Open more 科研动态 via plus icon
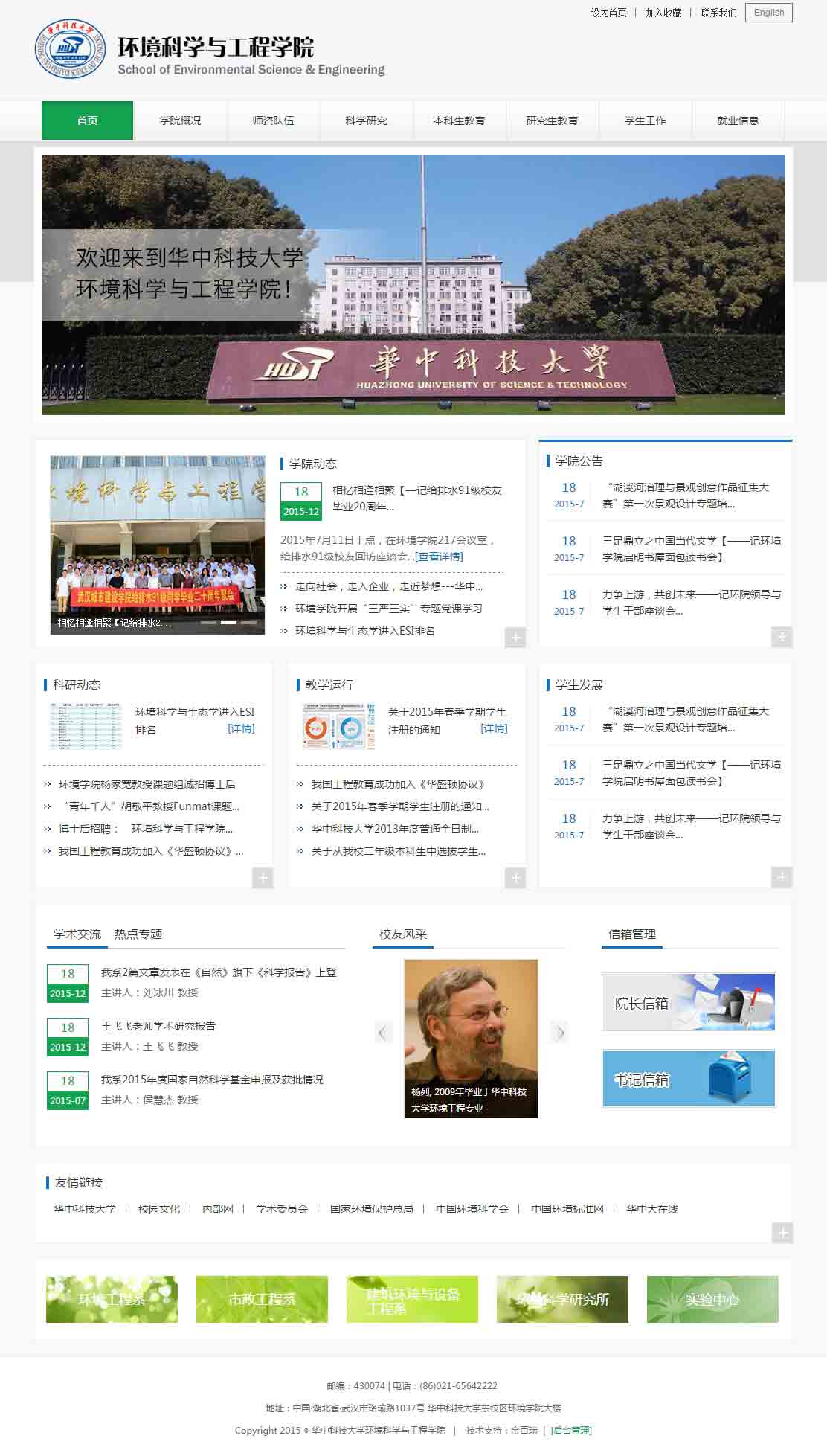 (x=263, y=878)
